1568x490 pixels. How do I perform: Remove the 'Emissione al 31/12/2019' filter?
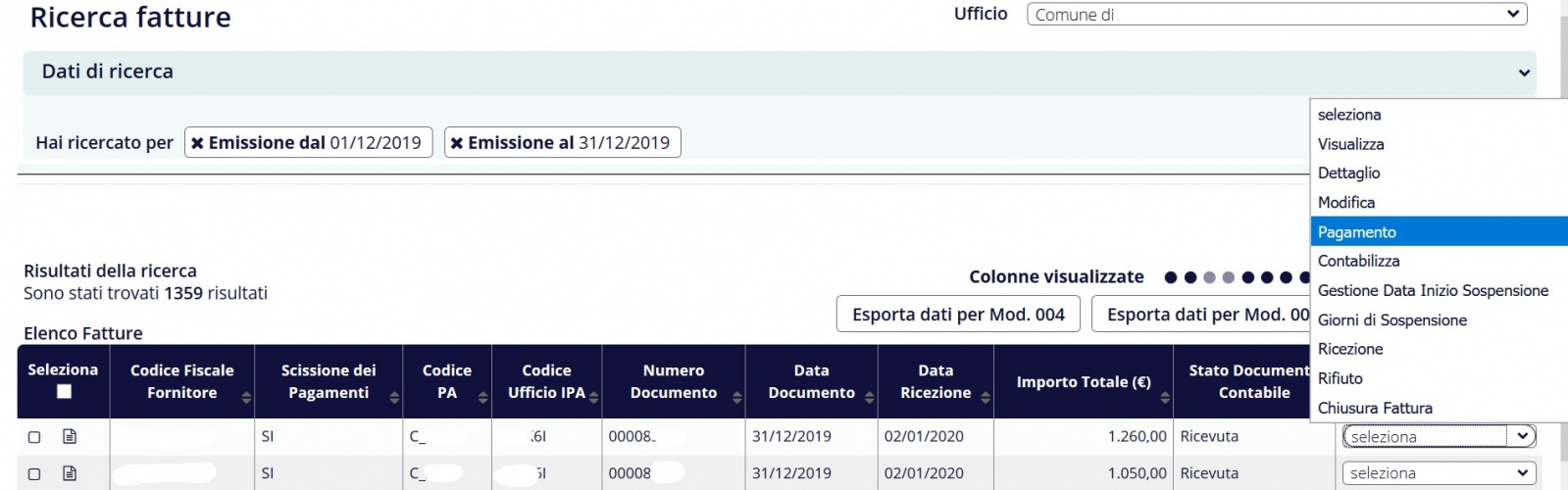tap(456, 143)
